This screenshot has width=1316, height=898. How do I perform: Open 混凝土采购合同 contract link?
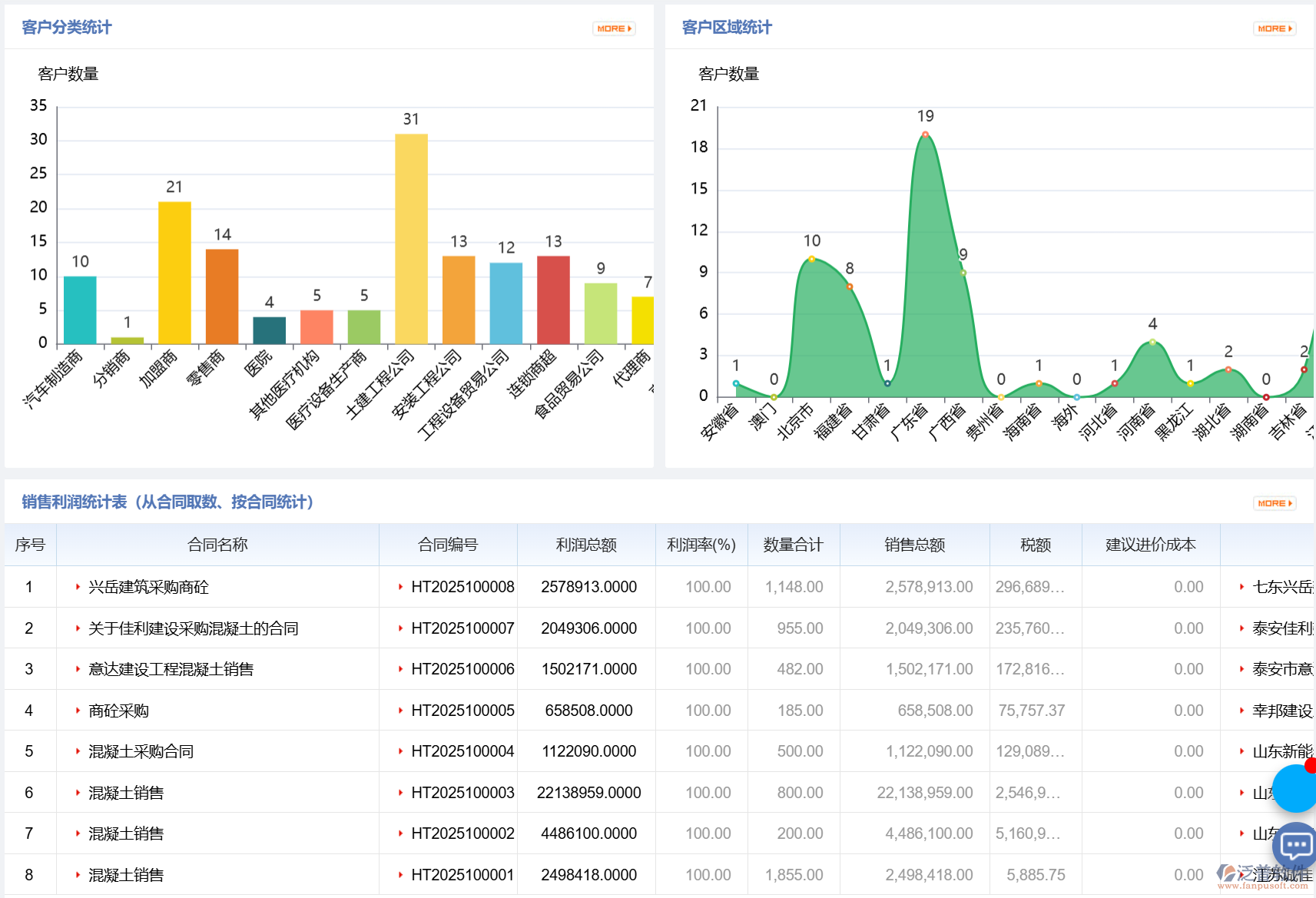coord(141,751)
